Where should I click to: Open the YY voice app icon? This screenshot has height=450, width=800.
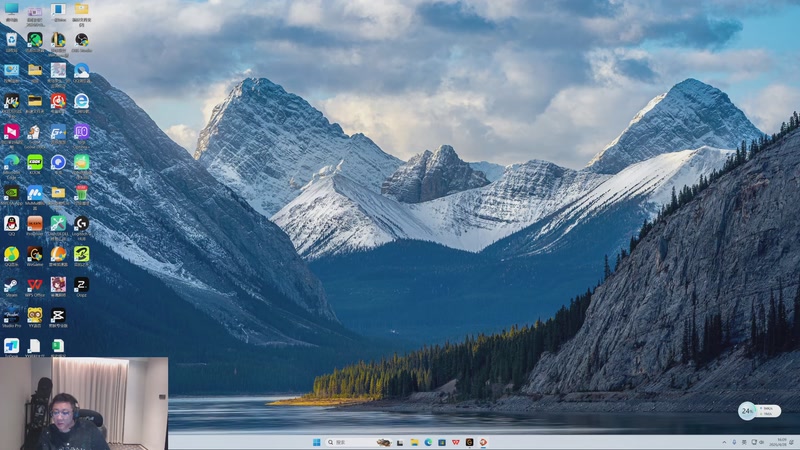[x=35, y=315]
